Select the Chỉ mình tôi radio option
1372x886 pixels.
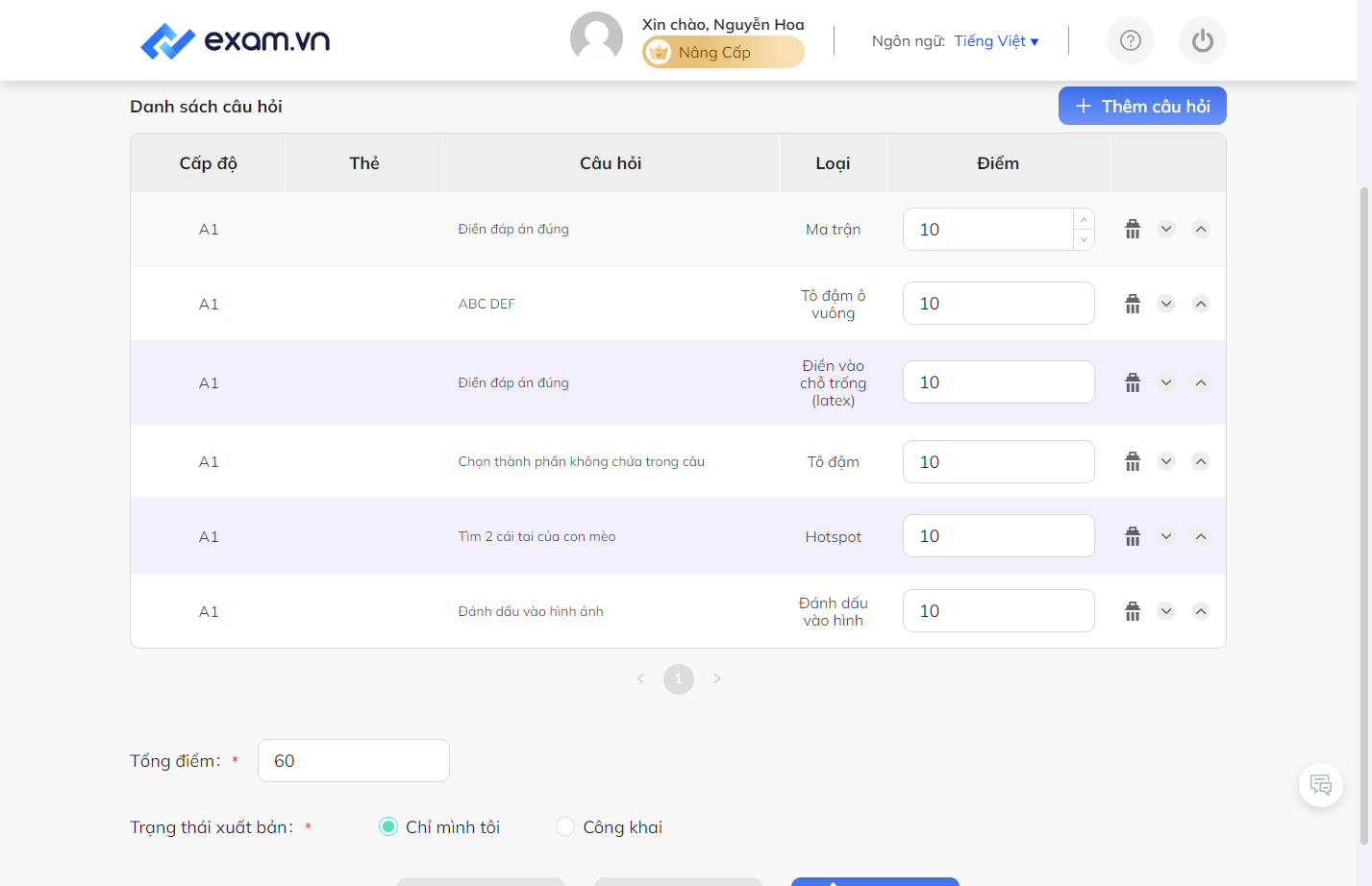[388, 826]
